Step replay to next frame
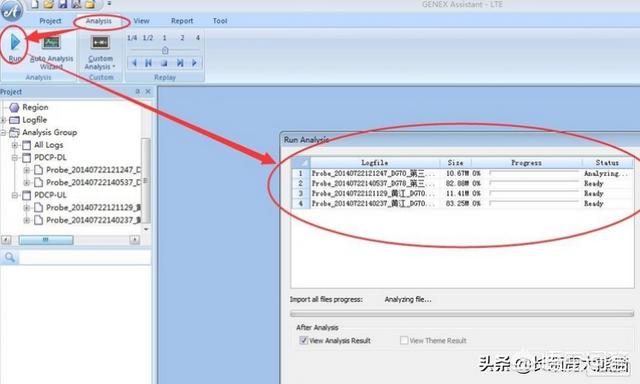 point(180,63)
